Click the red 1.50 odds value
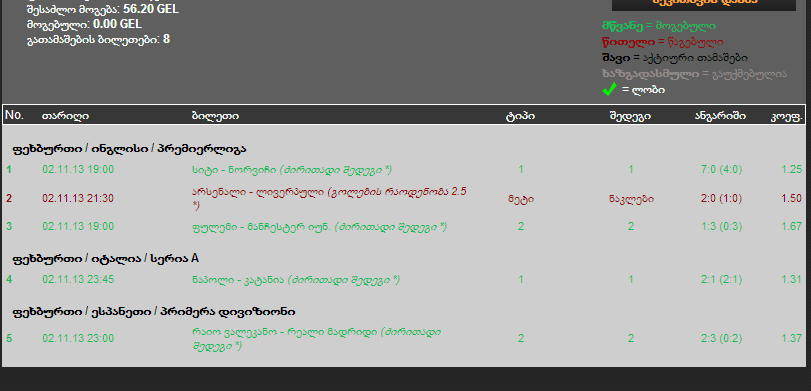811x391 pixels. pyautogui.click(x=792, y=199)
